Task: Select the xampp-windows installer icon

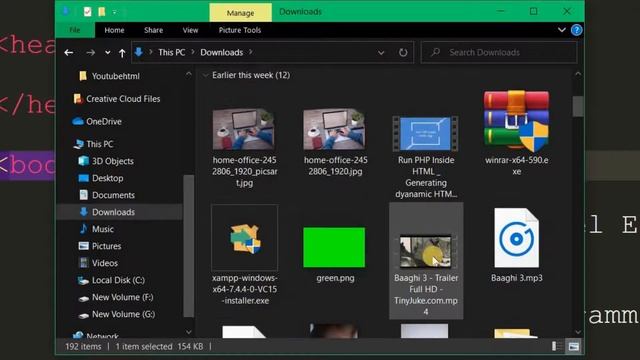Action: [x=244, y=238]
